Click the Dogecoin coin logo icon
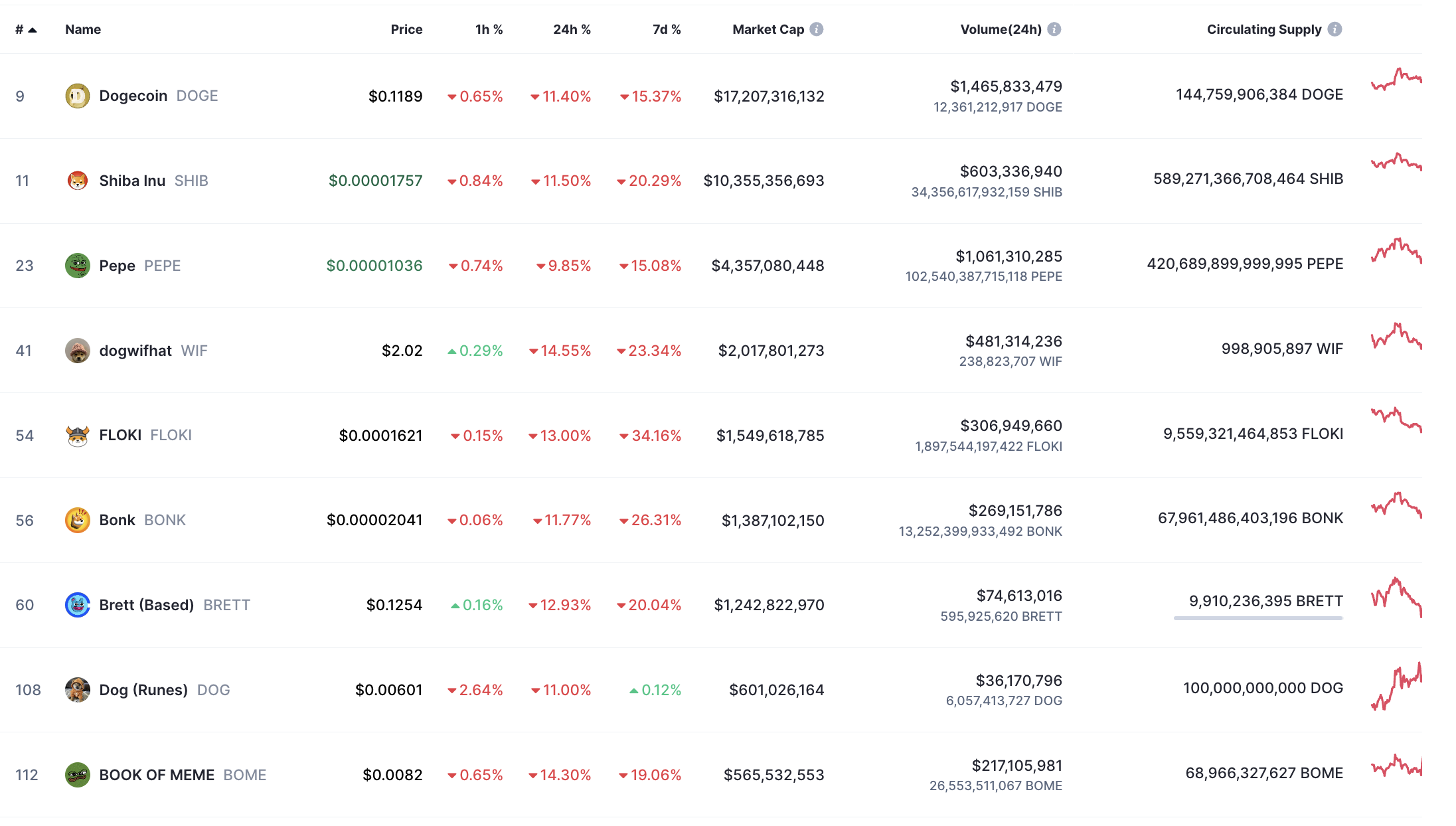This screenshot has width=1456, height=826. coord(78,96)
